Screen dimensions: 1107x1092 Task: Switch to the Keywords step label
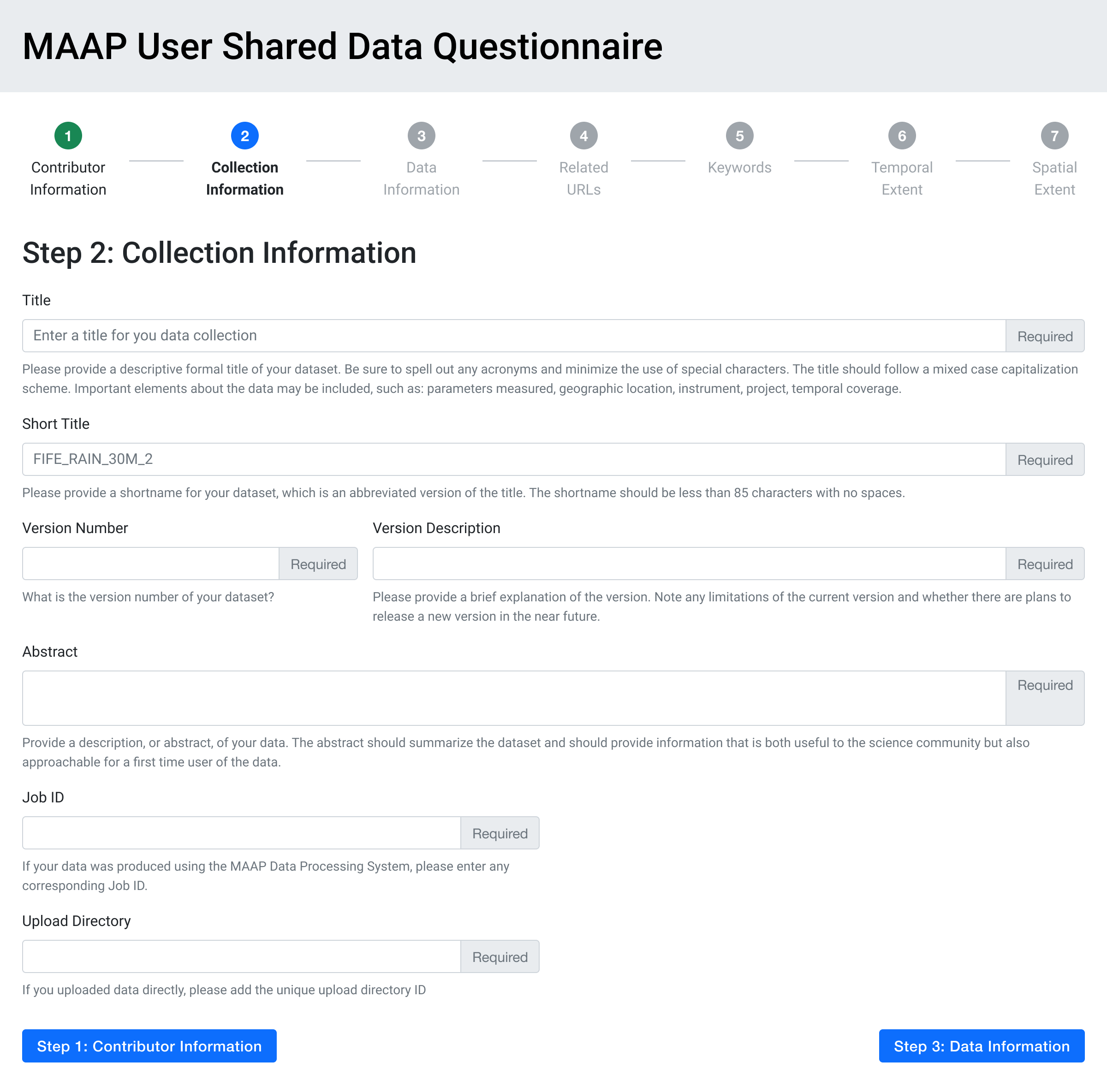pos(739,167)
